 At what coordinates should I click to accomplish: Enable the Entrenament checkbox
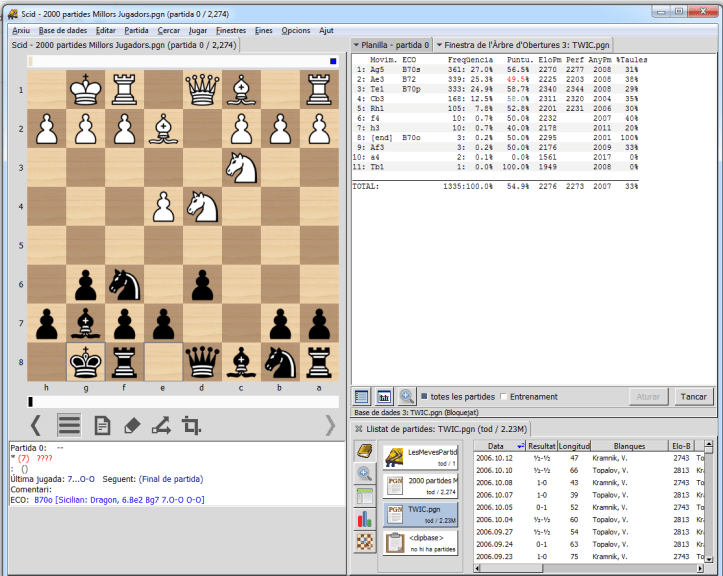tap(503, 397)
